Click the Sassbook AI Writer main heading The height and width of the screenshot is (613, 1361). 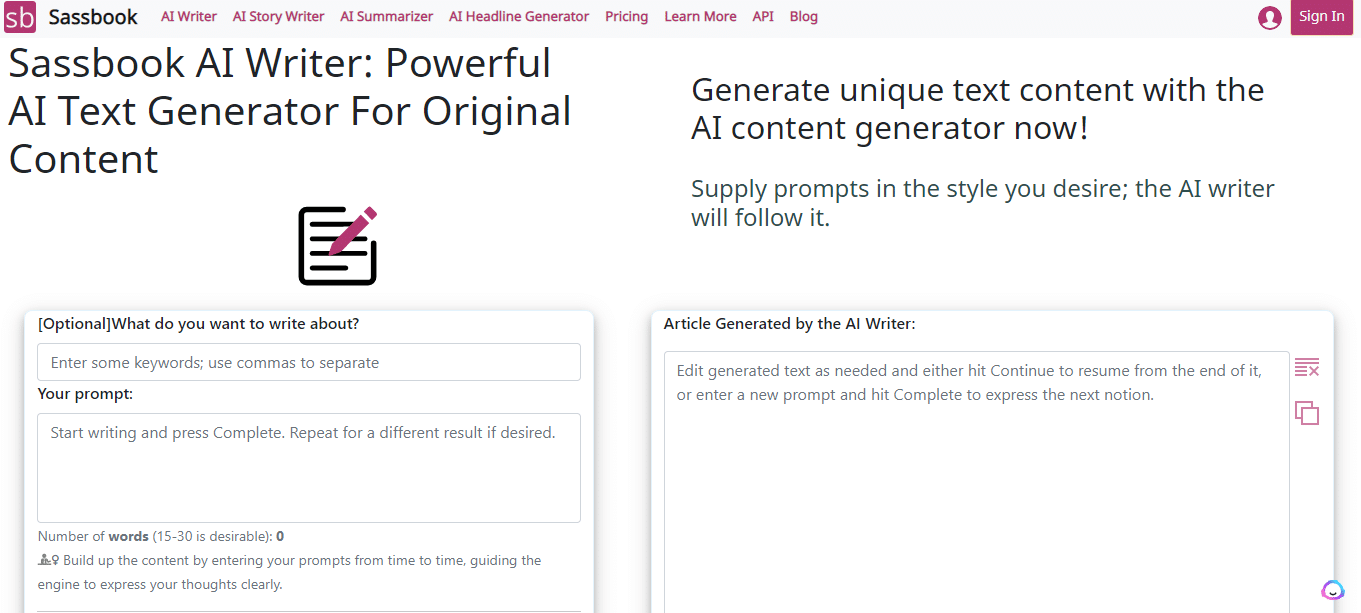point(290,111)
